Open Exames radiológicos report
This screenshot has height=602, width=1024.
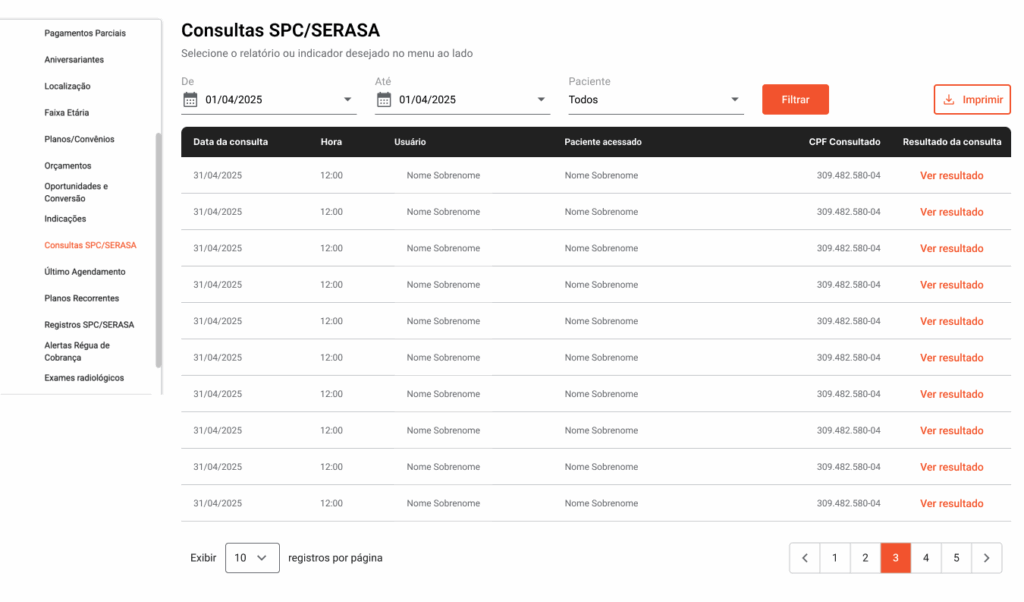(x=84, y=378)
